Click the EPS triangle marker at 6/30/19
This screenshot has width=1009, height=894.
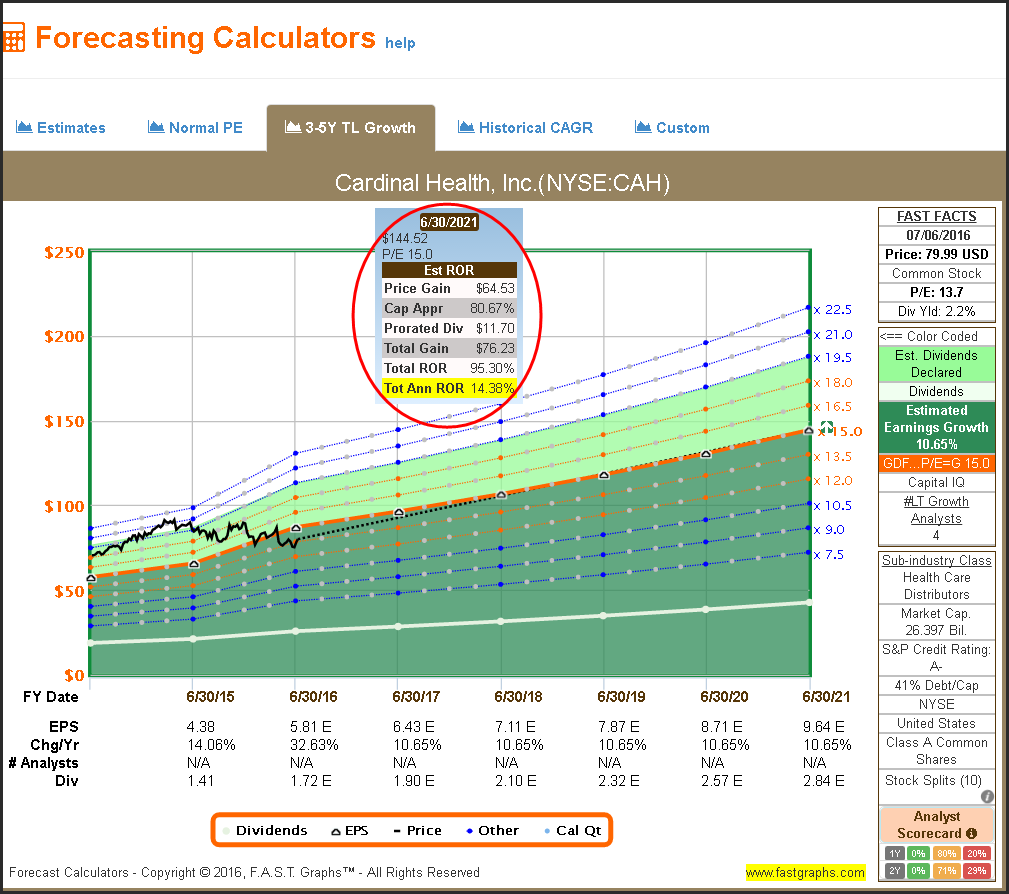click(x=603, y=475)
